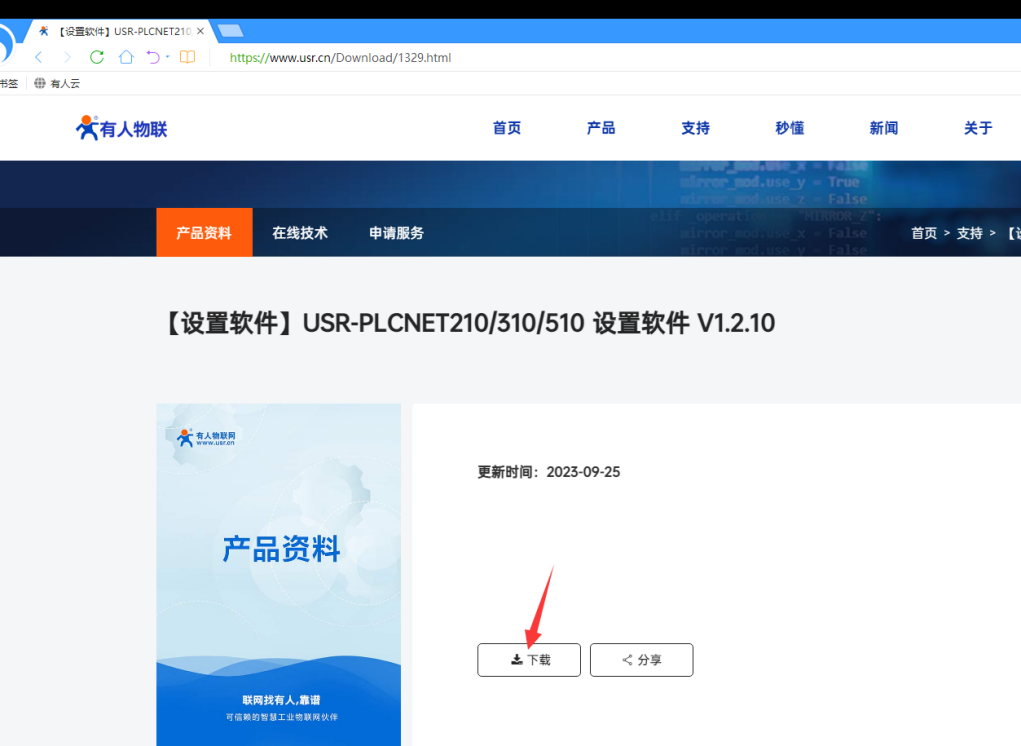Click the browser forward arrow
This screenshot has height=746, width=1021.
pyautogui.click(x=68, y=57)
